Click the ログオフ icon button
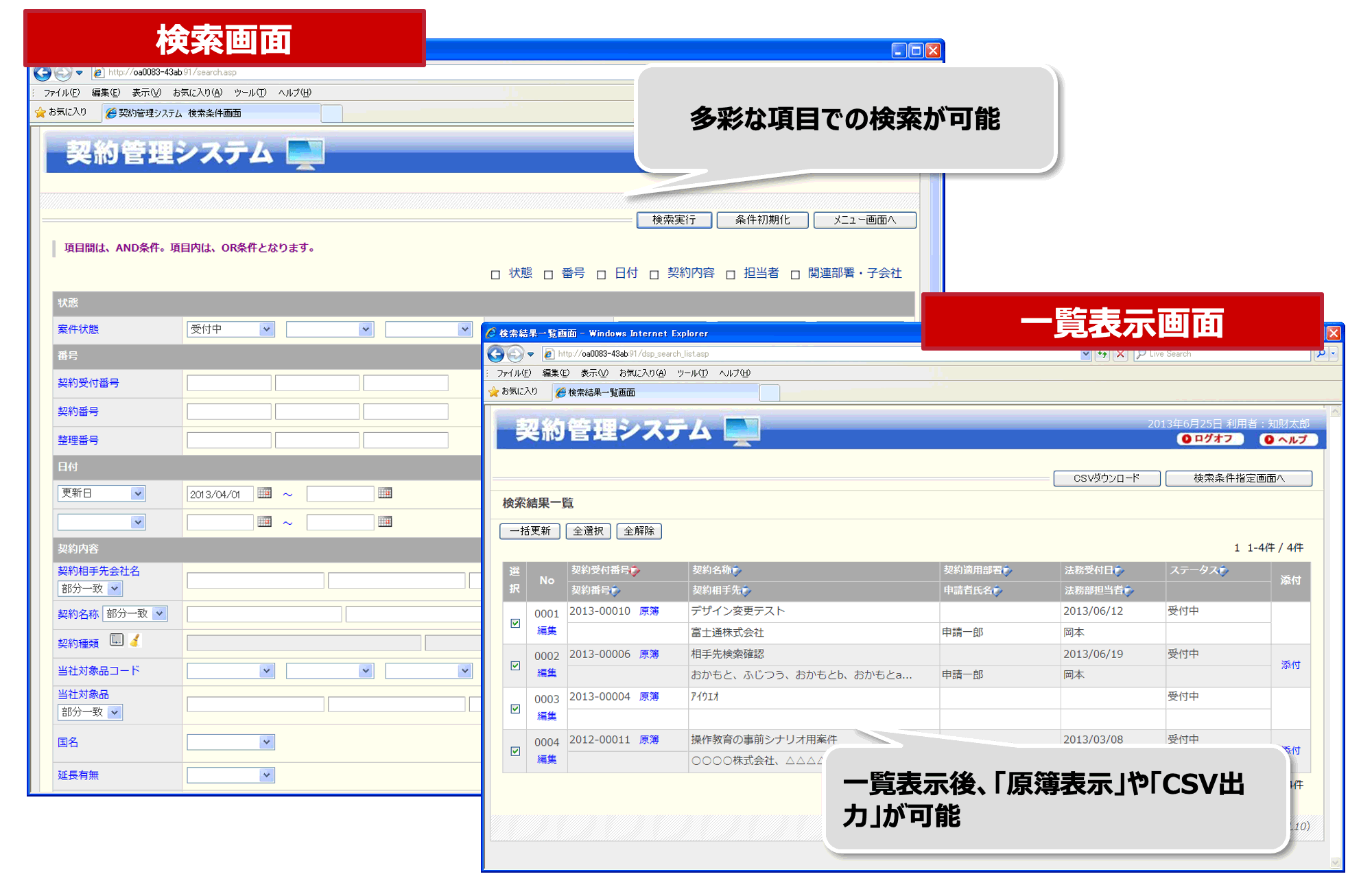 [1211, 439]
